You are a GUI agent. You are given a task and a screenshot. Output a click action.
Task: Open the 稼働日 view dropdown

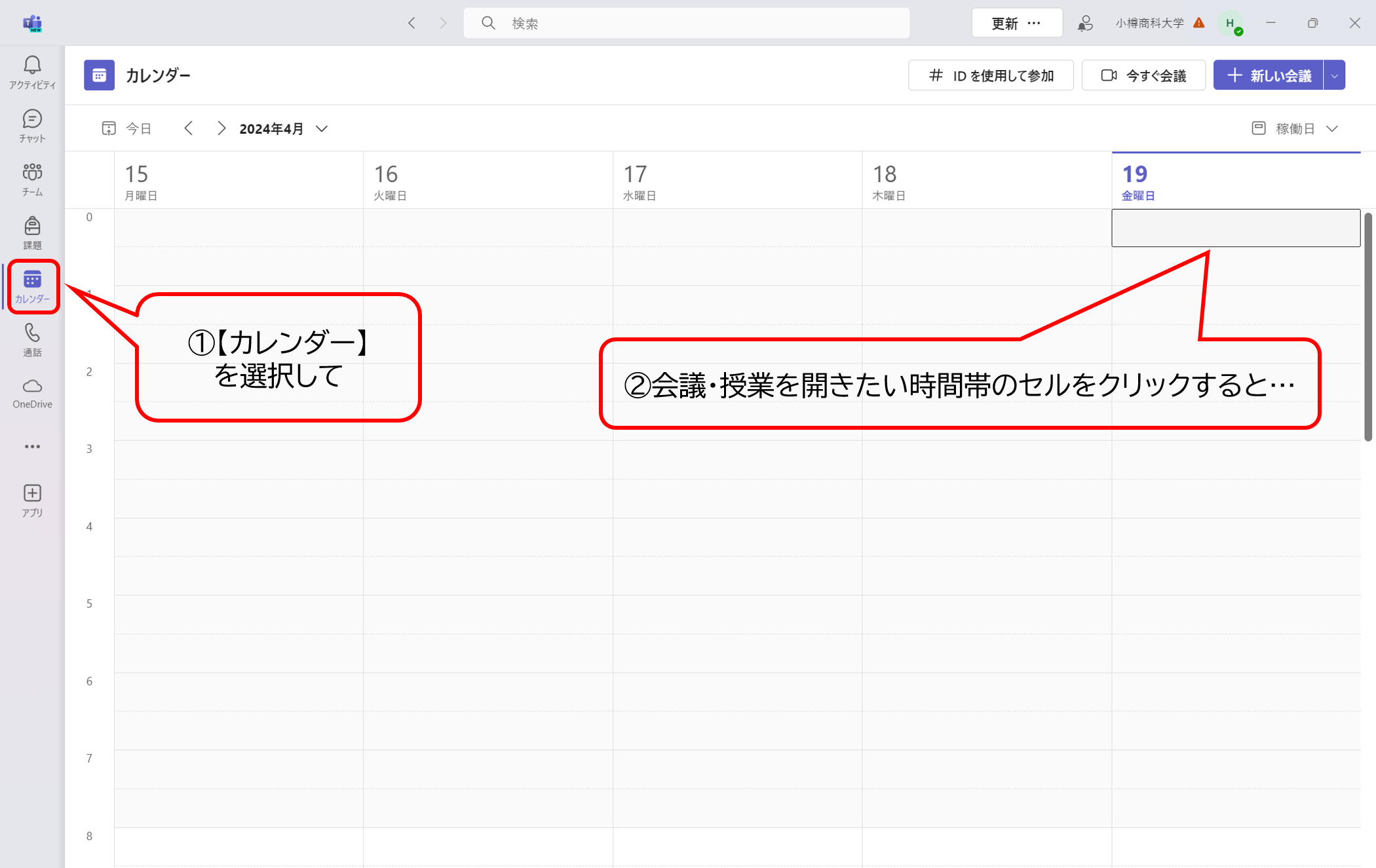pos(1295,128)
